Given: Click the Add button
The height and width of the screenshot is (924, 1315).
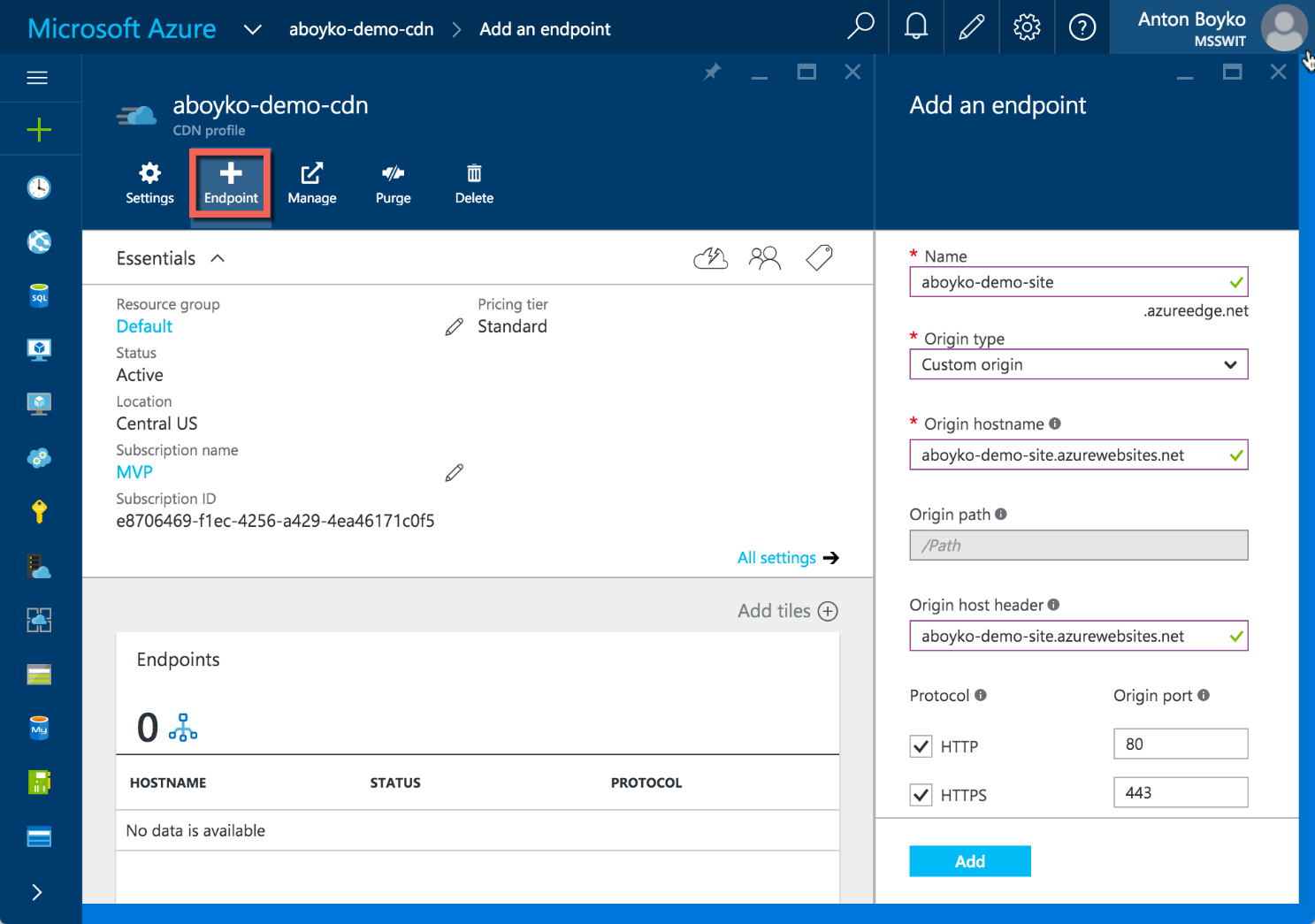Looking at the screenshot, I should pyautogui.click(x=969, y=861).
